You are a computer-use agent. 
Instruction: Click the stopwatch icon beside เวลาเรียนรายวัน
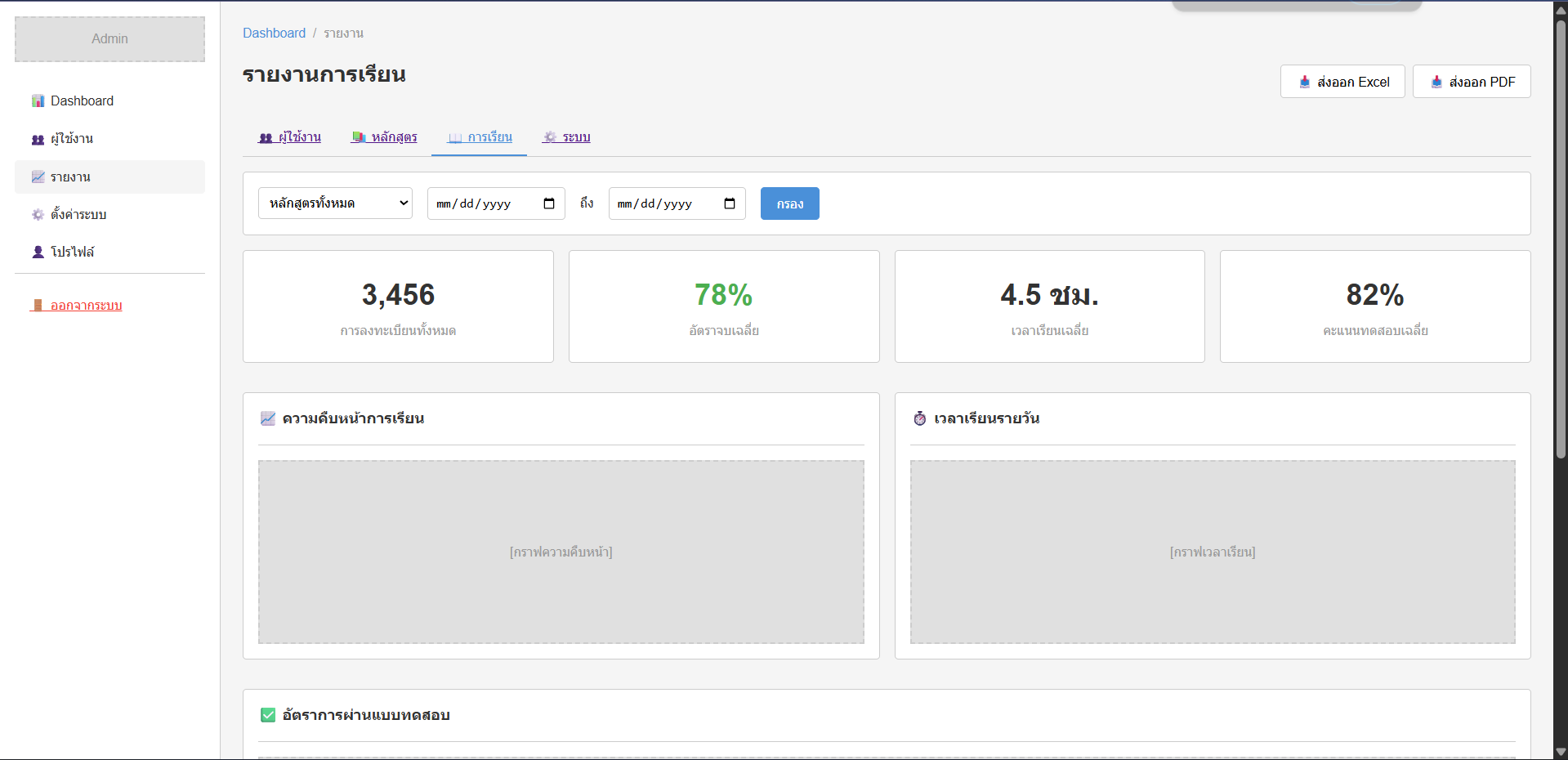pos(920,418)
